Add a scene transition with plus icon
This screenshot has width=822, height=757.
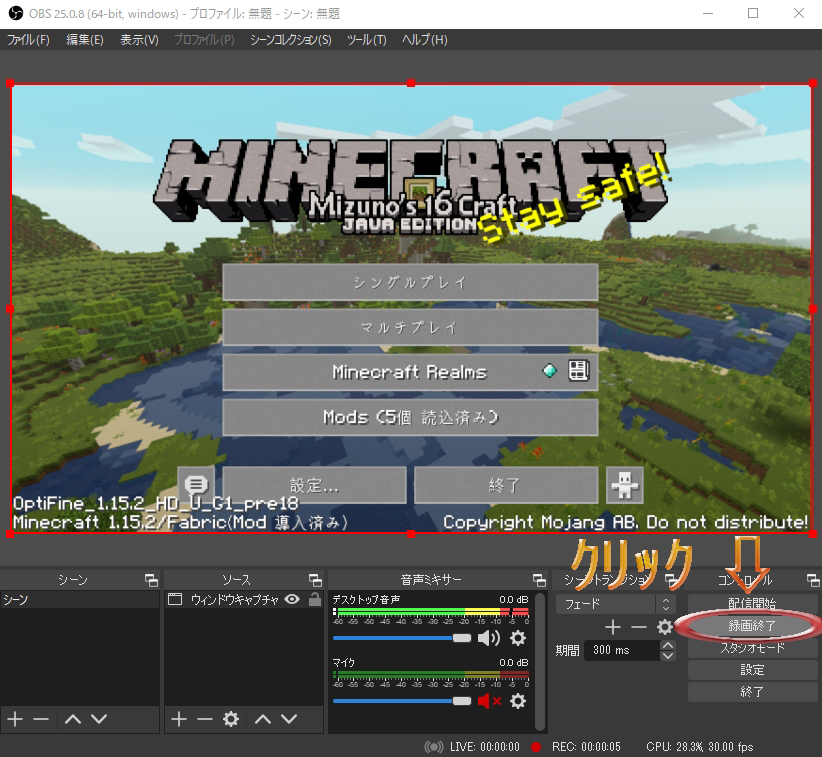(x=613, y=626)
